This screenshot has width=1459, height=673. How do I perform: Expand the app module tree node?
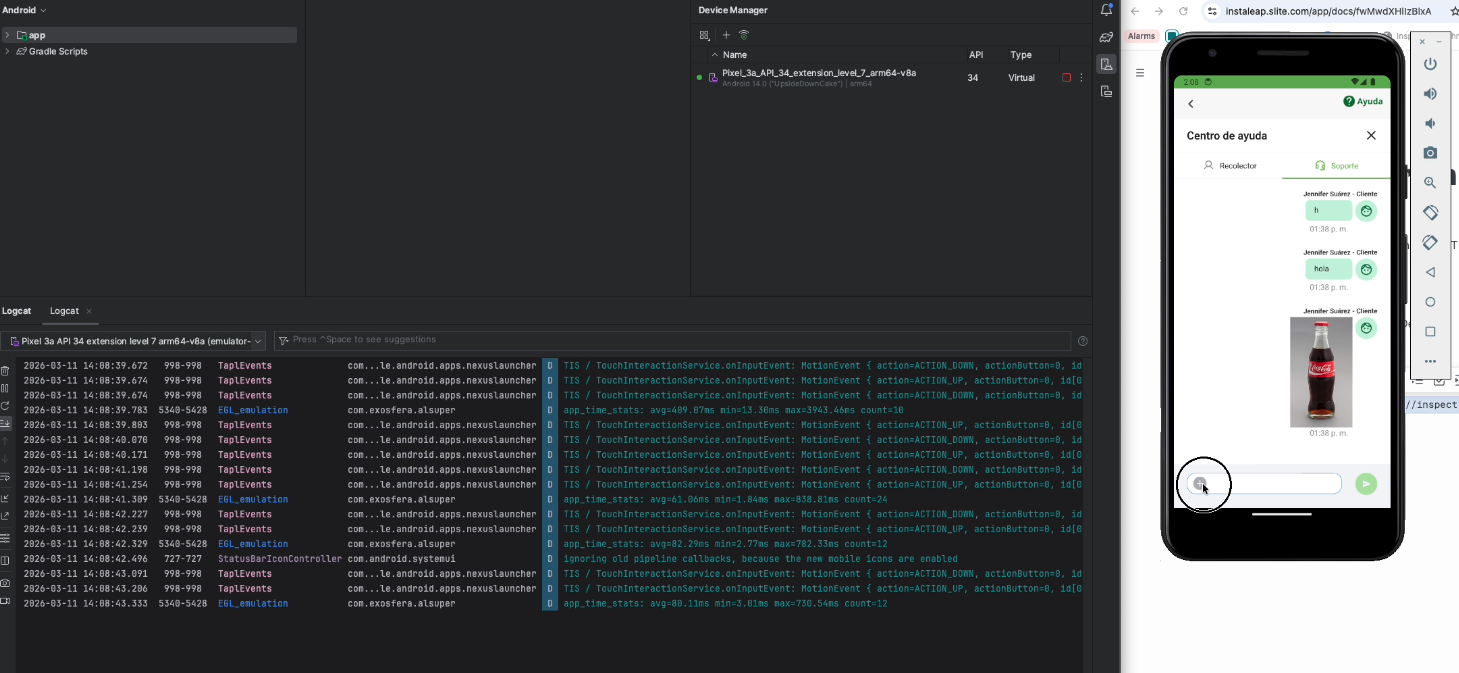coord(7,35)
